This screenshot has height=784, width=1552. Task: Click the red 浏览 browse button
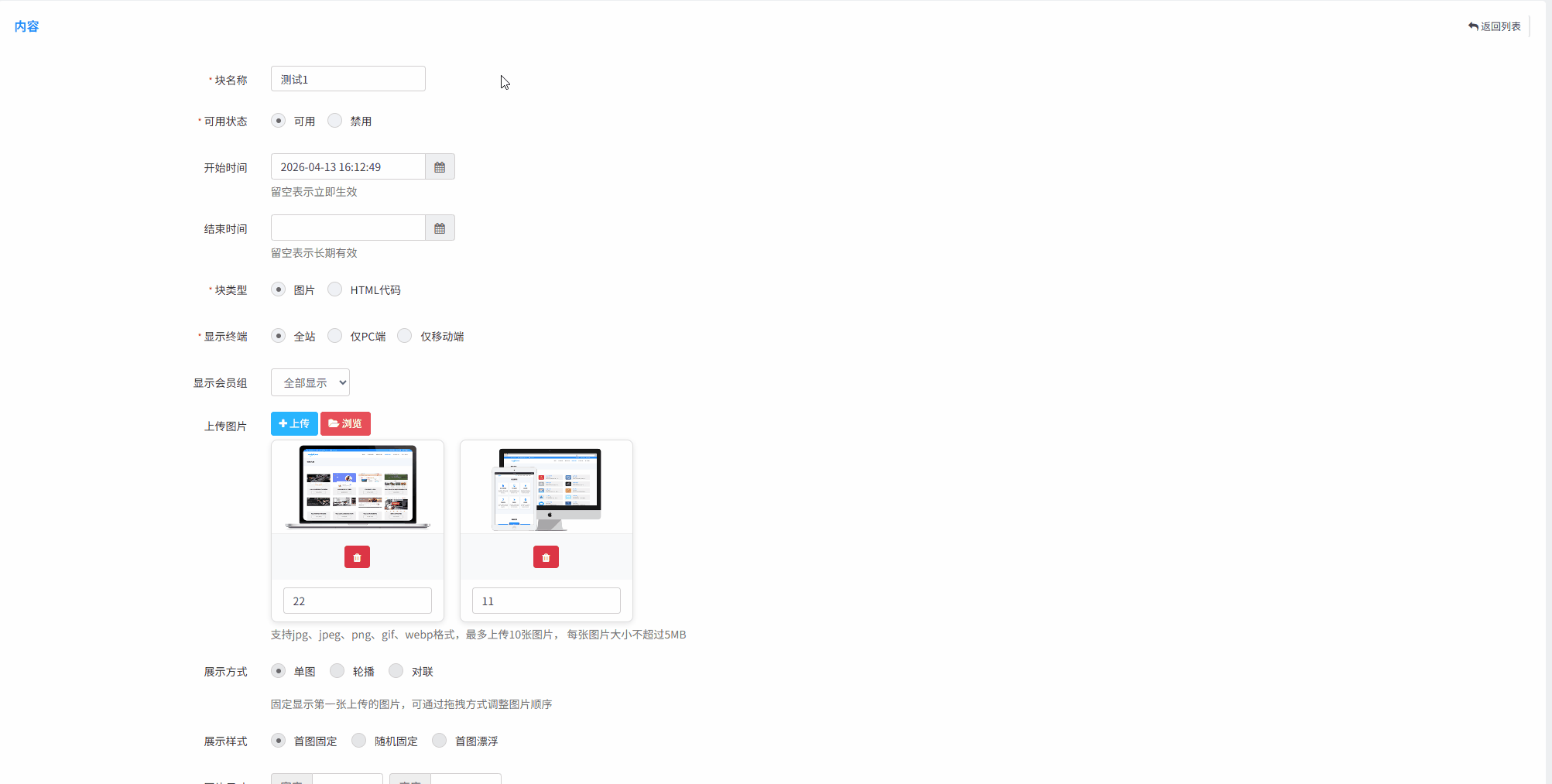click(x=345, y=424)
